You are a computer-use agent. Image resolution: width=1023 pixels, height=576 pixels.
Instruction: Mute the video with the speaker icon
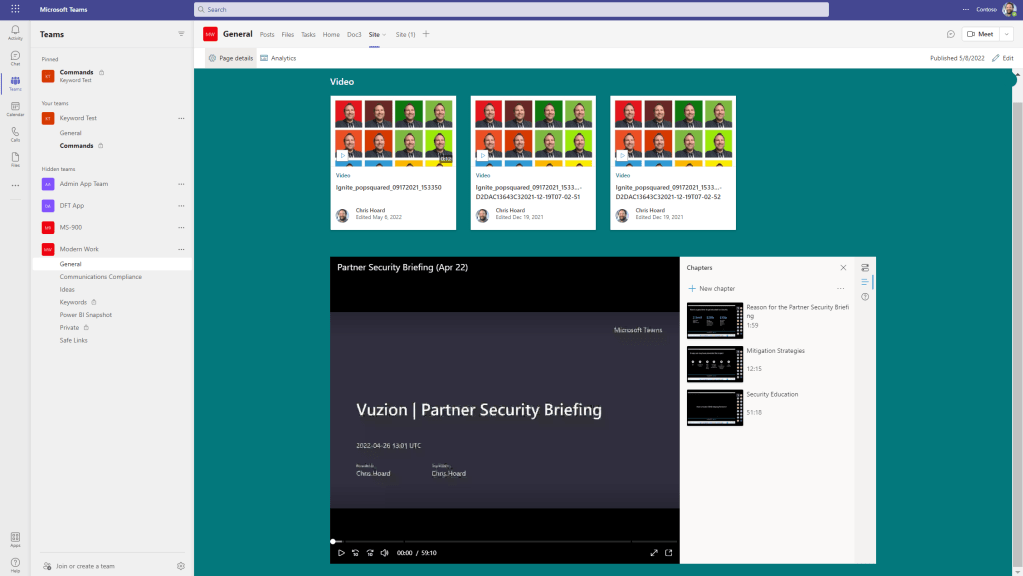pyautogui.click(x=384, y=552)
